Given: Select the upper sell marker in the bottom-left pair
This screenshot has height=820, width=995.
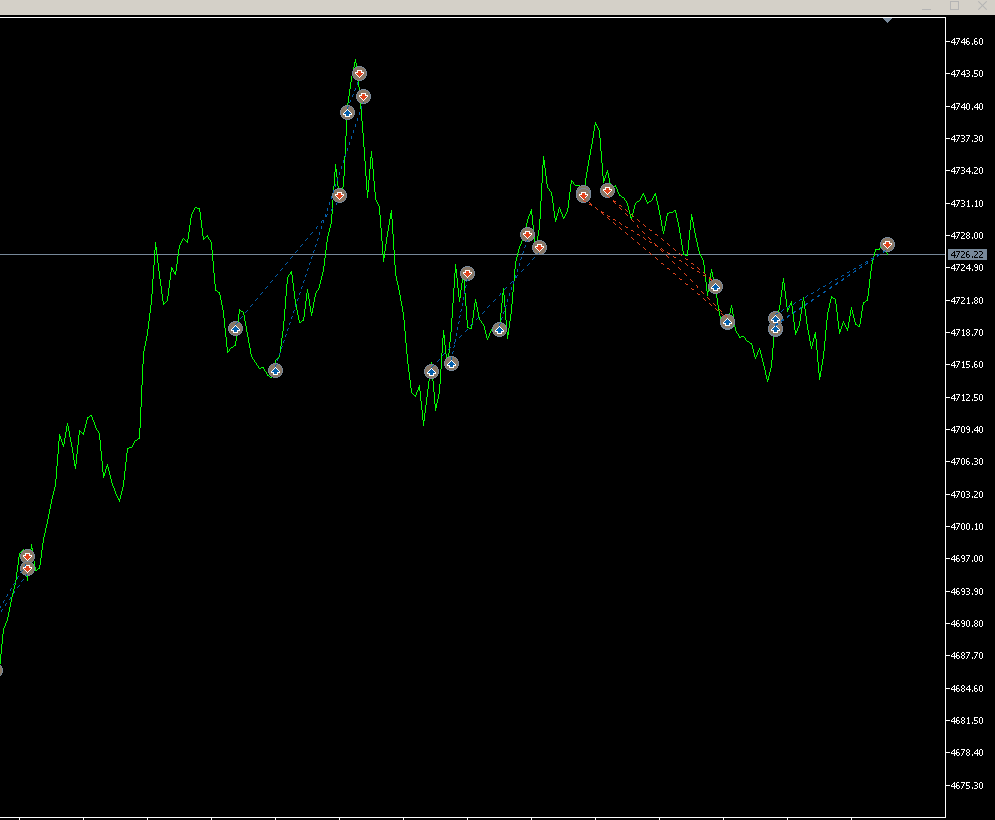Looking at the screenshot, I should pos(27,556).
